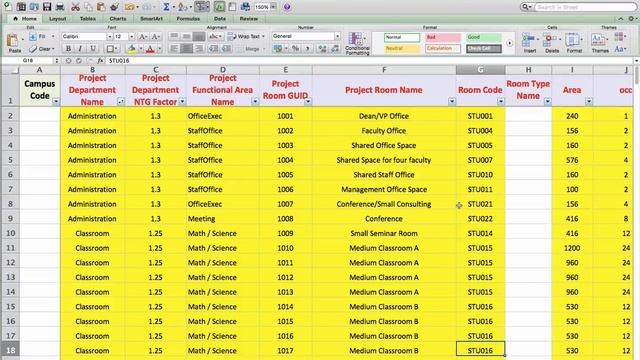Screen dimensions: 640x360
Task: Click the clipboard Paste icon in top toolbar
Action: pos(101,7)
